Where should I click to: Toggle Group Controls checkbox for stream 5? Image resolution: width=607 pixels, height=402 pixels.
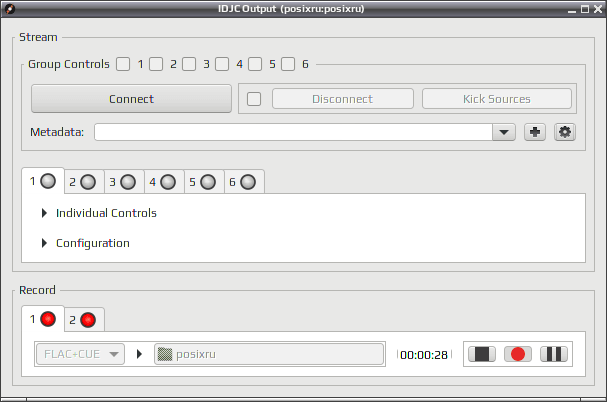[x=255, y=64]
